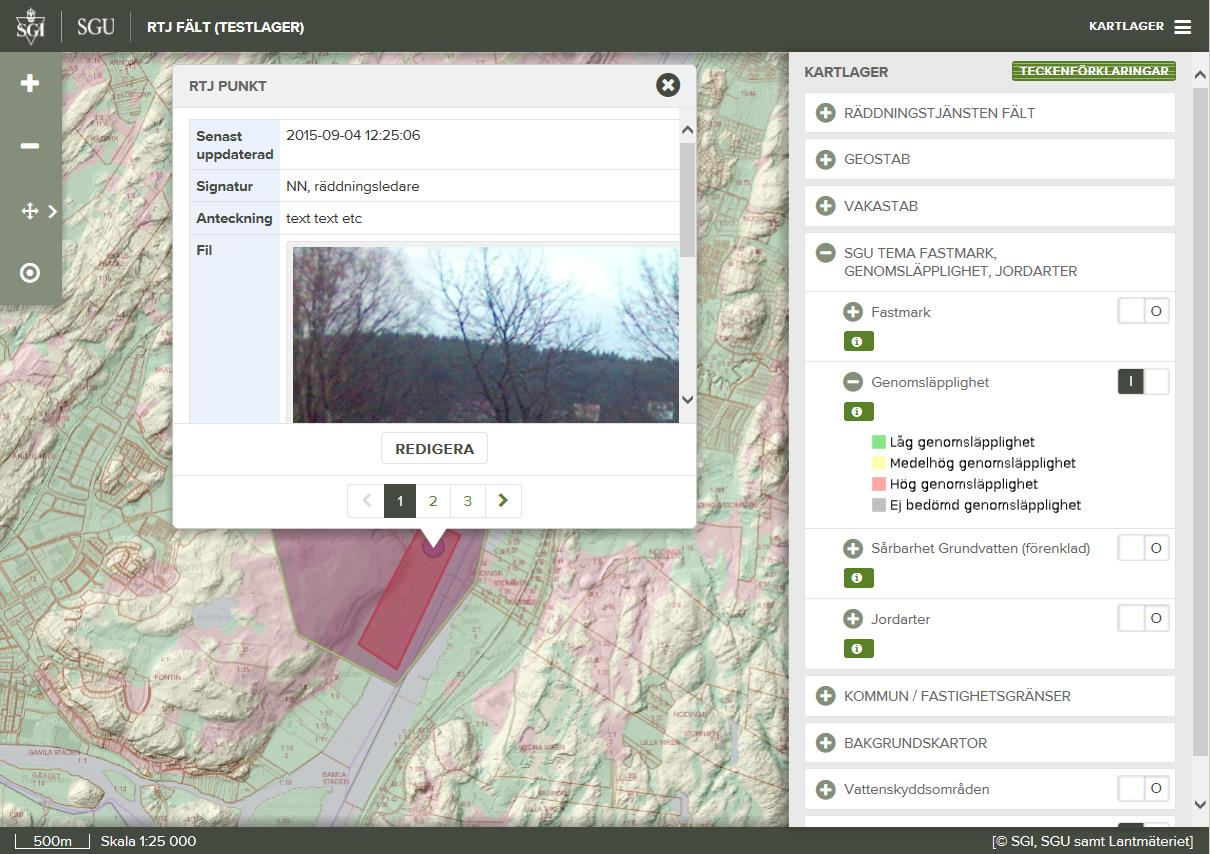Click the KARTLAGER panel heading
1210x854 pixels.
[x=846, y=72]
